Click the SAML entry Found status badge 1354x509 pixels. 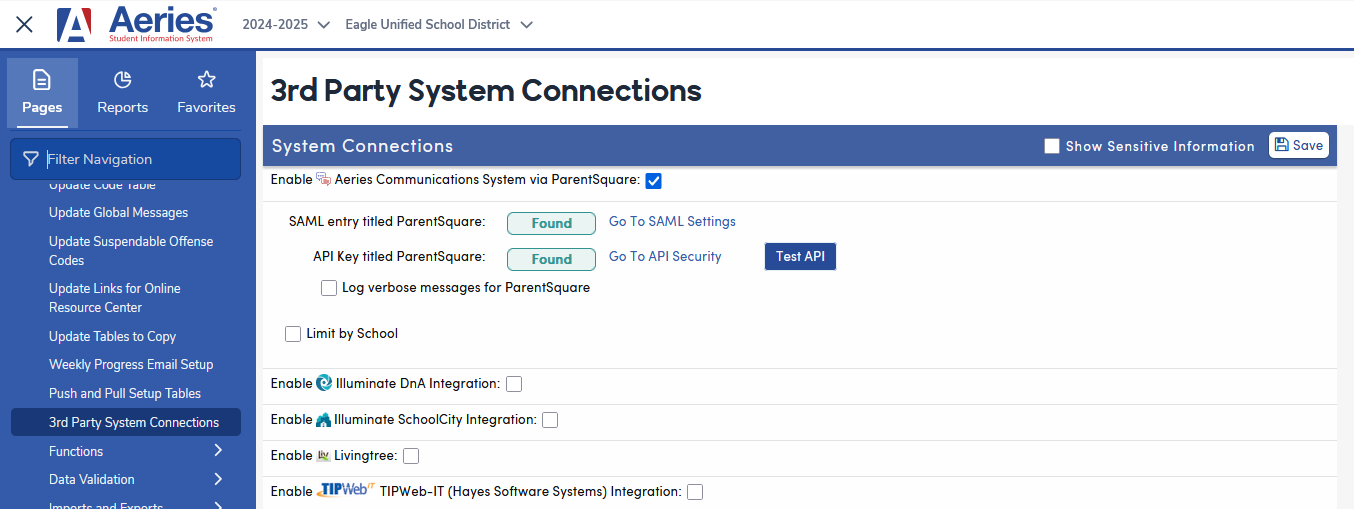pos(551,223)
